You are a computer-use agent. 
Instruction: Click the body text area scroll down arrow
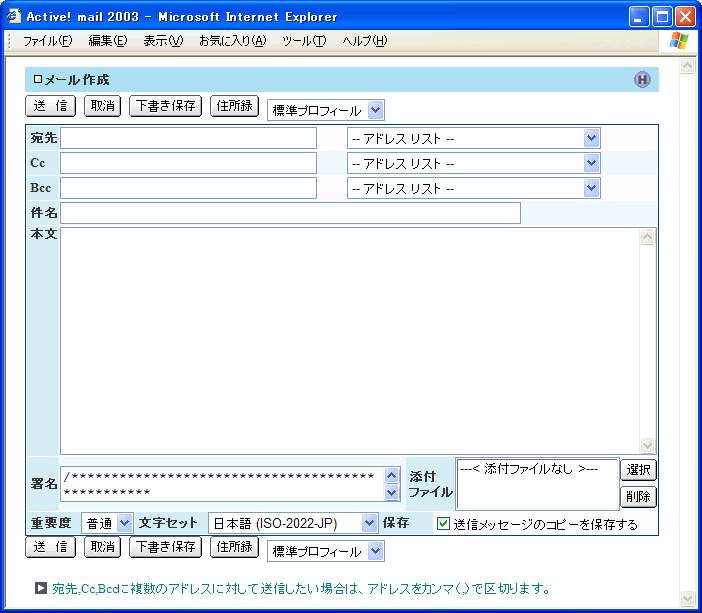coord(647,445)
